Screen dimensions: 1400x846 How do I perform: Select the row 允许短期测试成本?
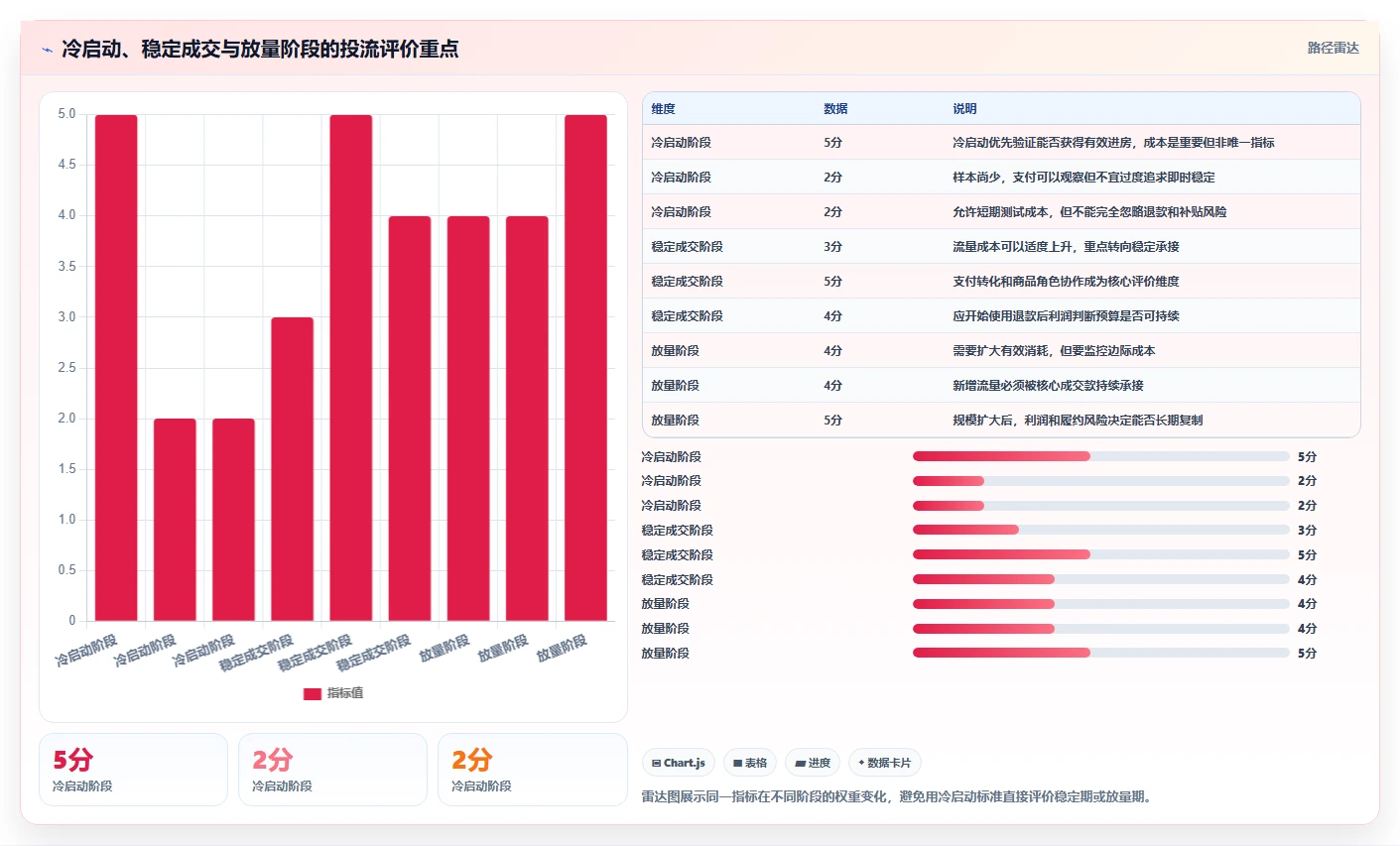click(1001, 211)
